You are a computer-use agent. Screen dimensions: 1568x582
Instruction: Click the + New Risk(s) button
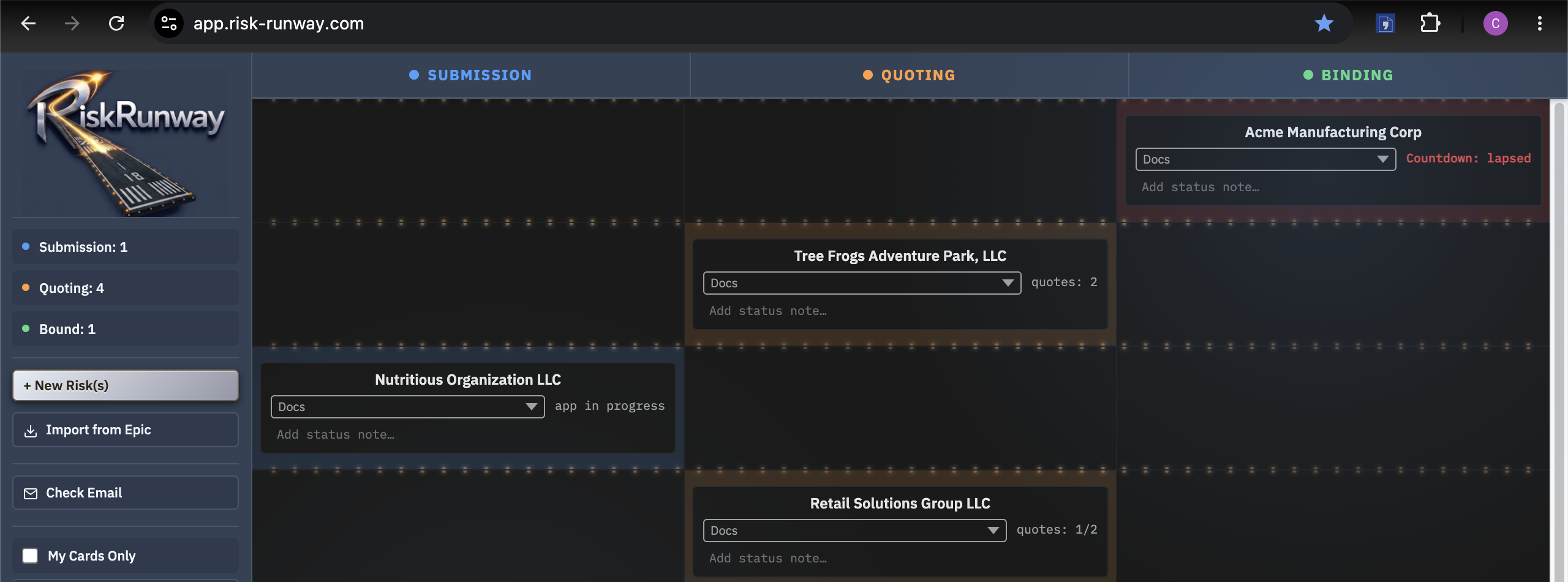[126, 385]
